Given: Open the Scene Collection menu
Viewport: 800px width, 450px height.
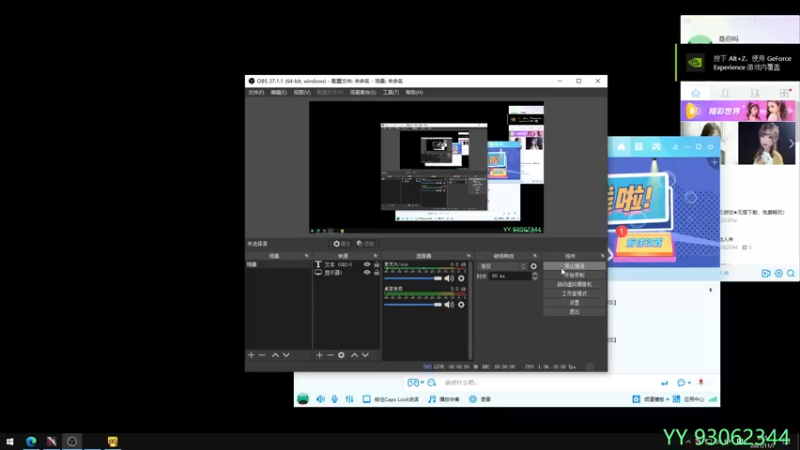Looking at the screenshot, I should [x=363, y=92].
